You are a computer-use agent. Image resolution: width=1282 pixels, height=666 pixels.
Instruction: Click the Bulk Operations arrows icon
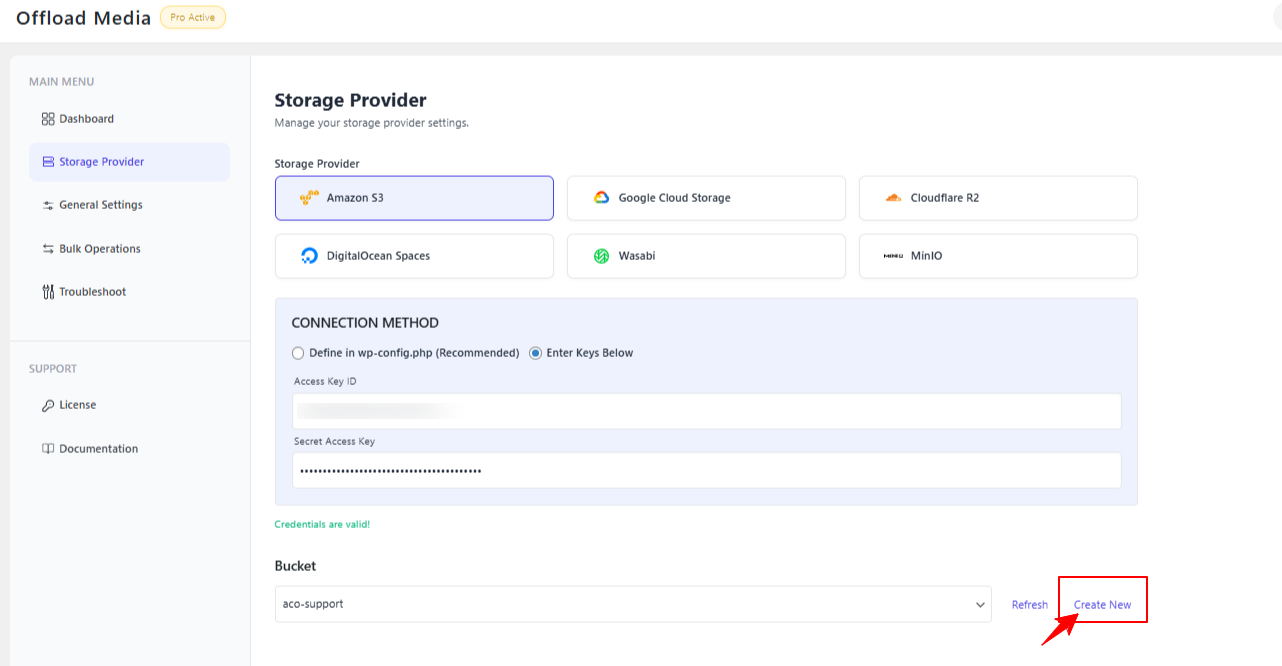[x=48, y=249]
